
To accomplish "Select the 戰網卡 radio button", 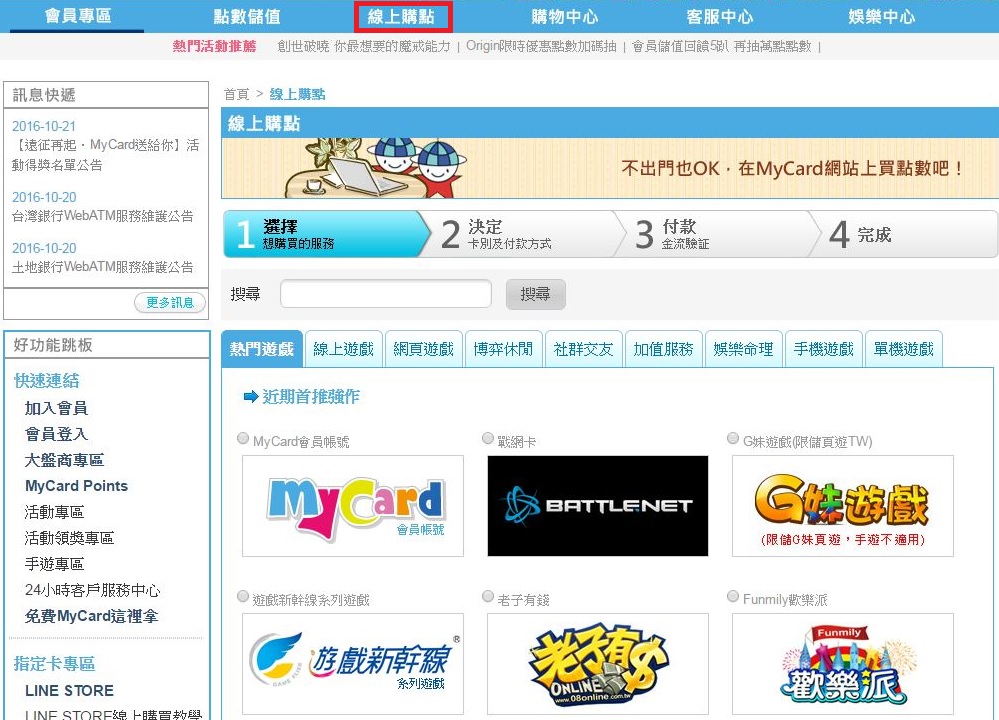I will [487, 438].
